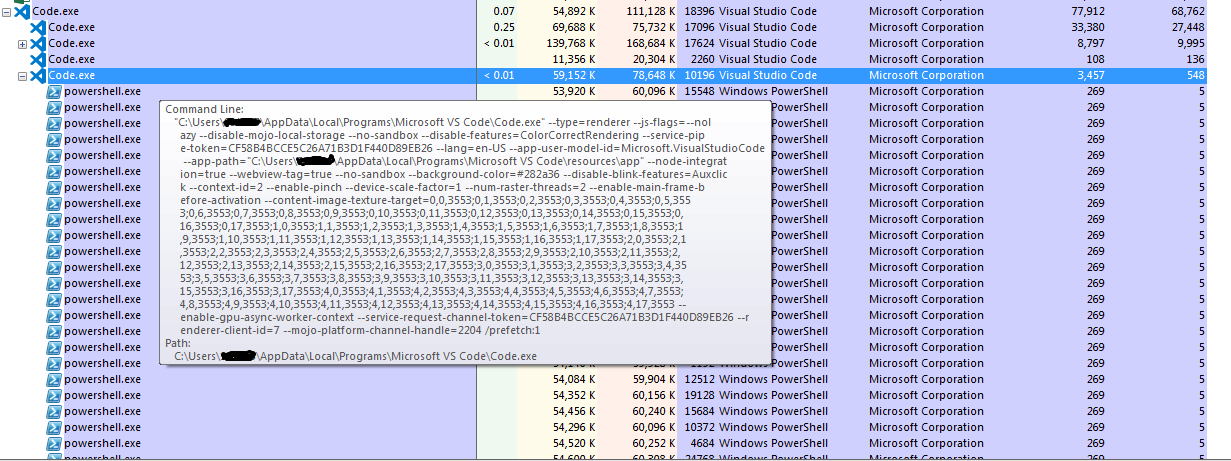The width and height of the screenshot is (1231, 461).
Task: Click working set value 75,732 K
Action: click(x=653, y=27)
